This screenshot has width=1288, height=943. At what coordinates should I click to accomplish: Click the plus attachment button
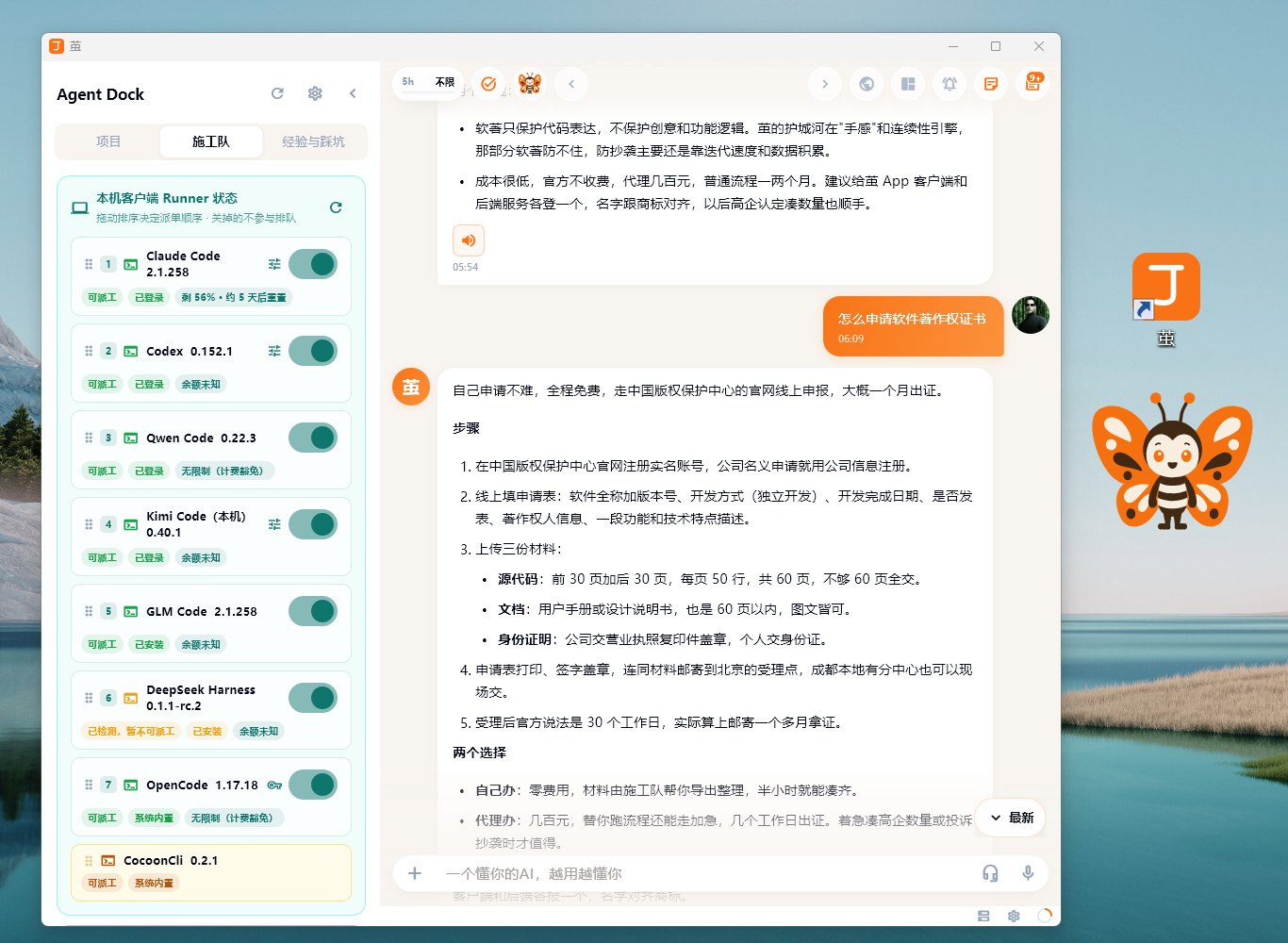tap(414, 873)
